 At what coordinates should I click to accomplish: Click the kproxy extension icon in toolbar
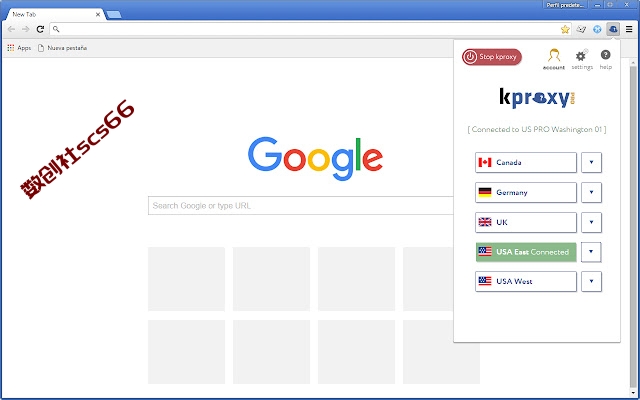[613, 29]
